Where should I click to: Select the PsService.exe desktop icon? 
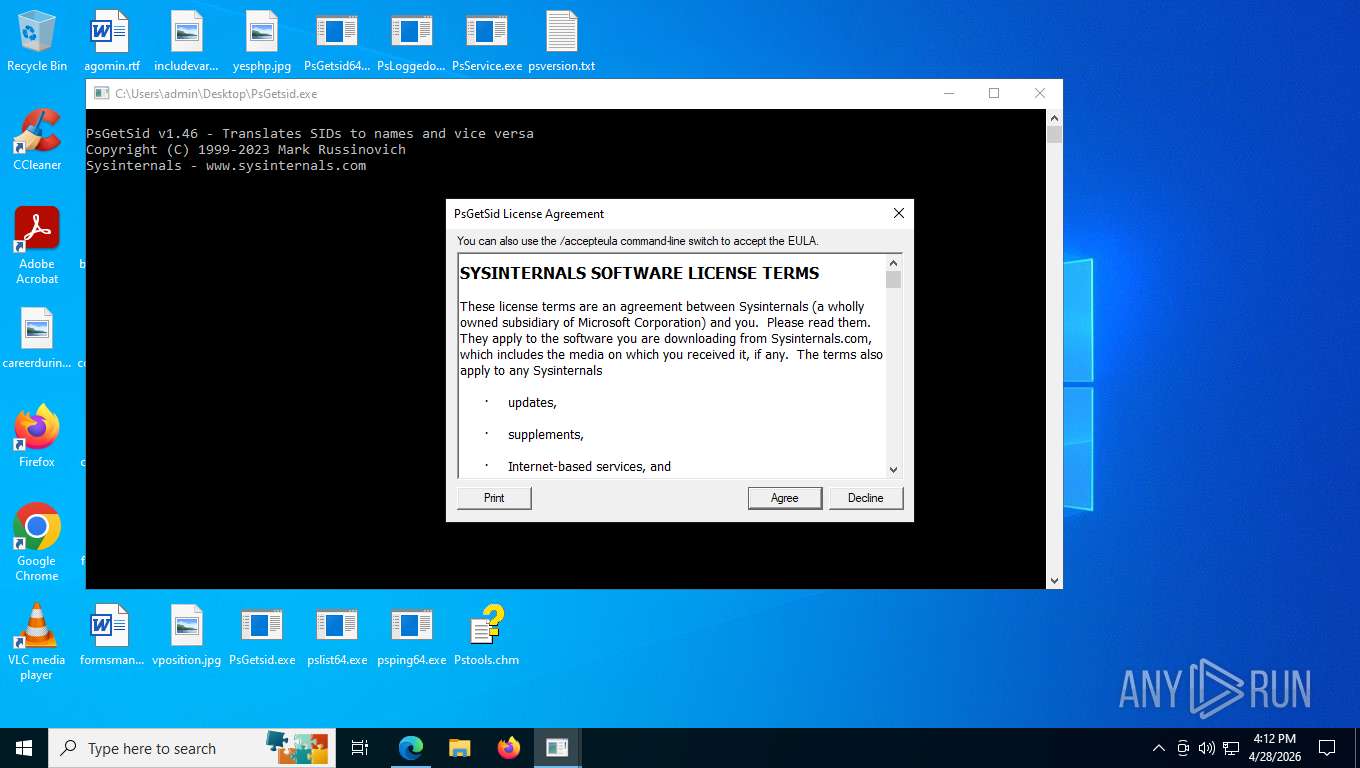click(x=487, y=41)
